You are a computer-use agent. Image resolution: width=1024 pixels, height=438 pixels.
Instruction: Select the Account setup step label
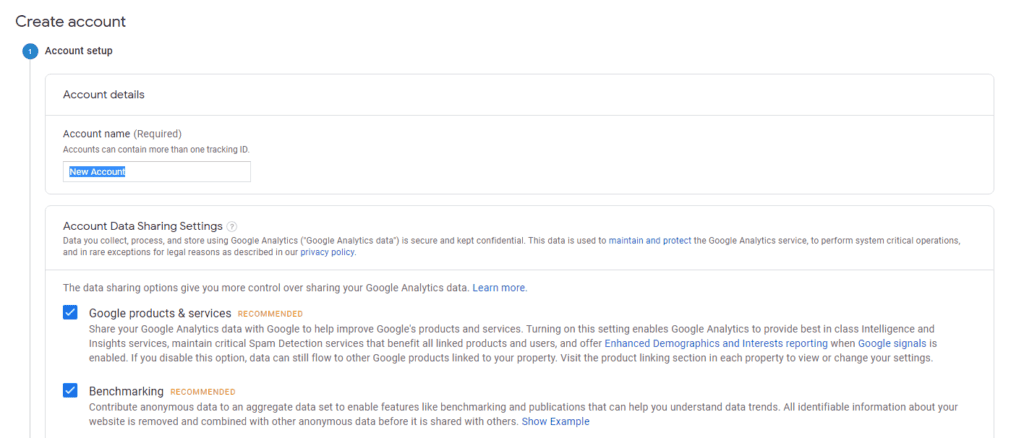point(79,51)
